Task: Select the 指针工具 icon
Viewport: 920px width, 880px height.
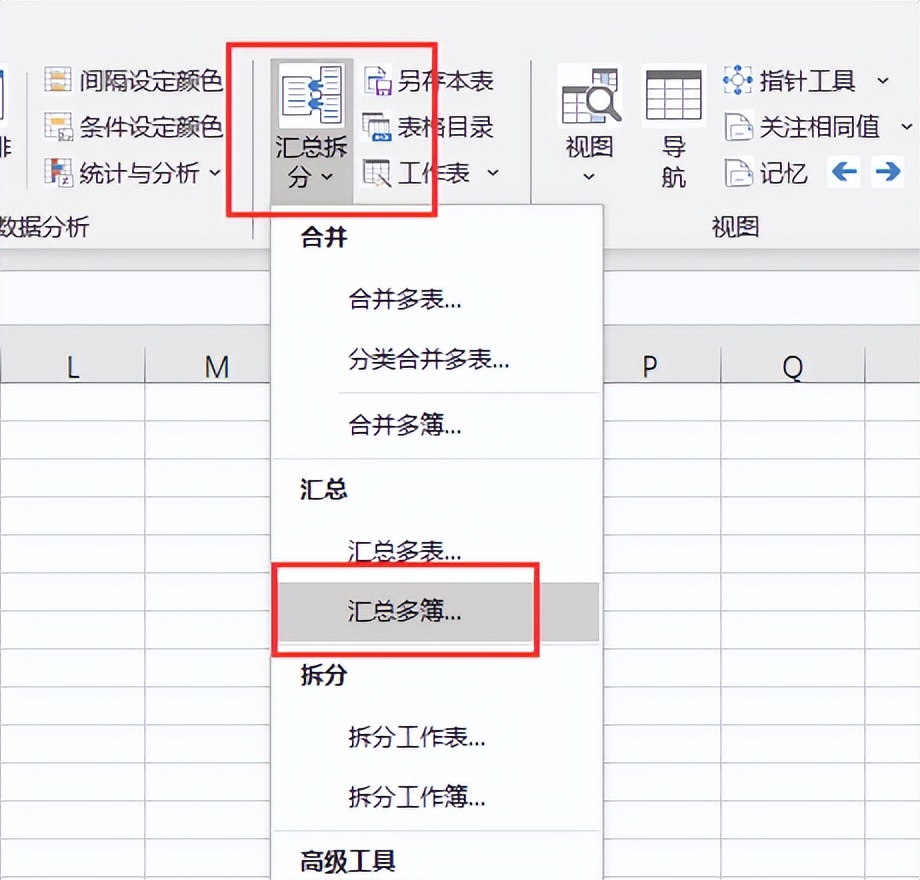Action: (x=738, y=80)
